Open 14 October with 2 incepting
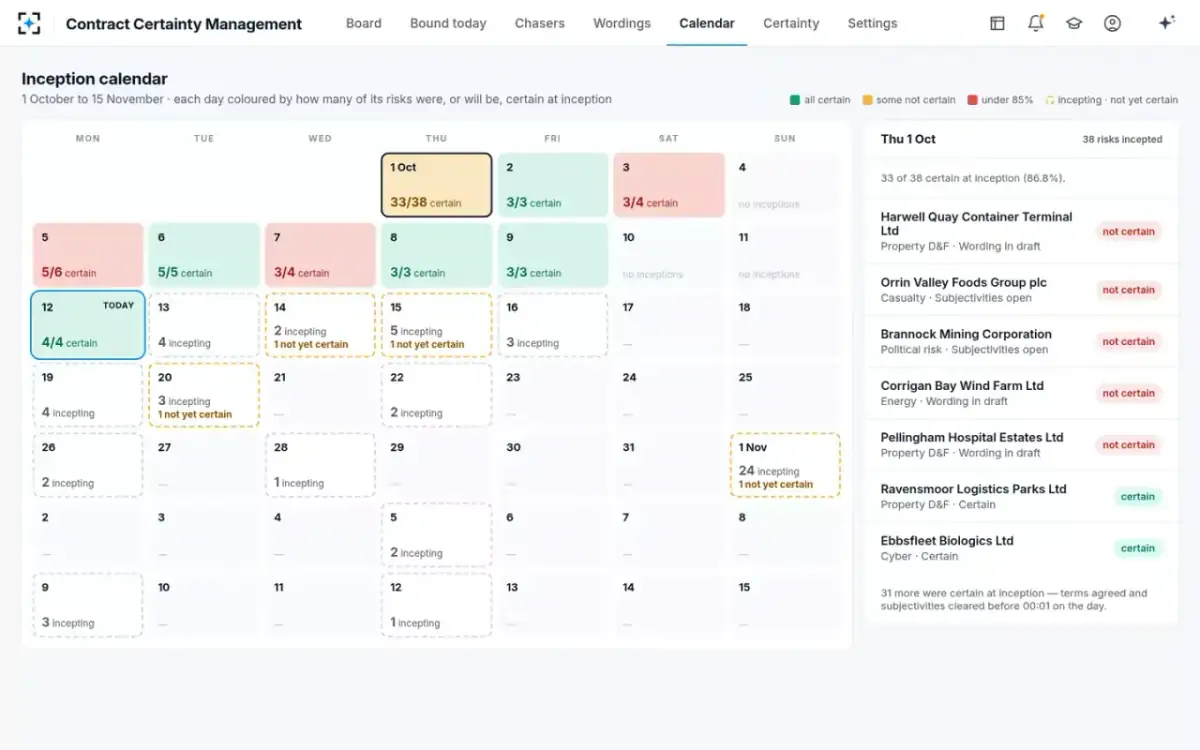This screenshot has width=1200, height=750. [x=320, y=325]
